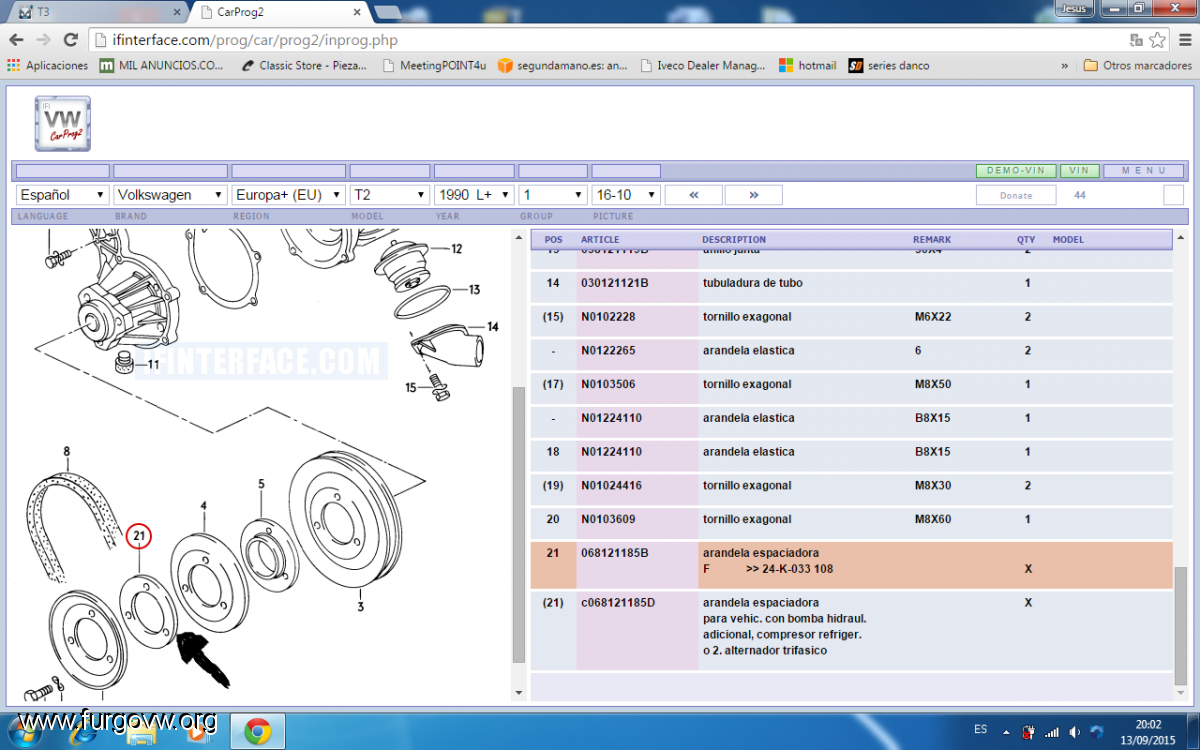Viewport: 1200px width, 750px height.
Task: Click browser forward arrow
Action: (43, 40)
